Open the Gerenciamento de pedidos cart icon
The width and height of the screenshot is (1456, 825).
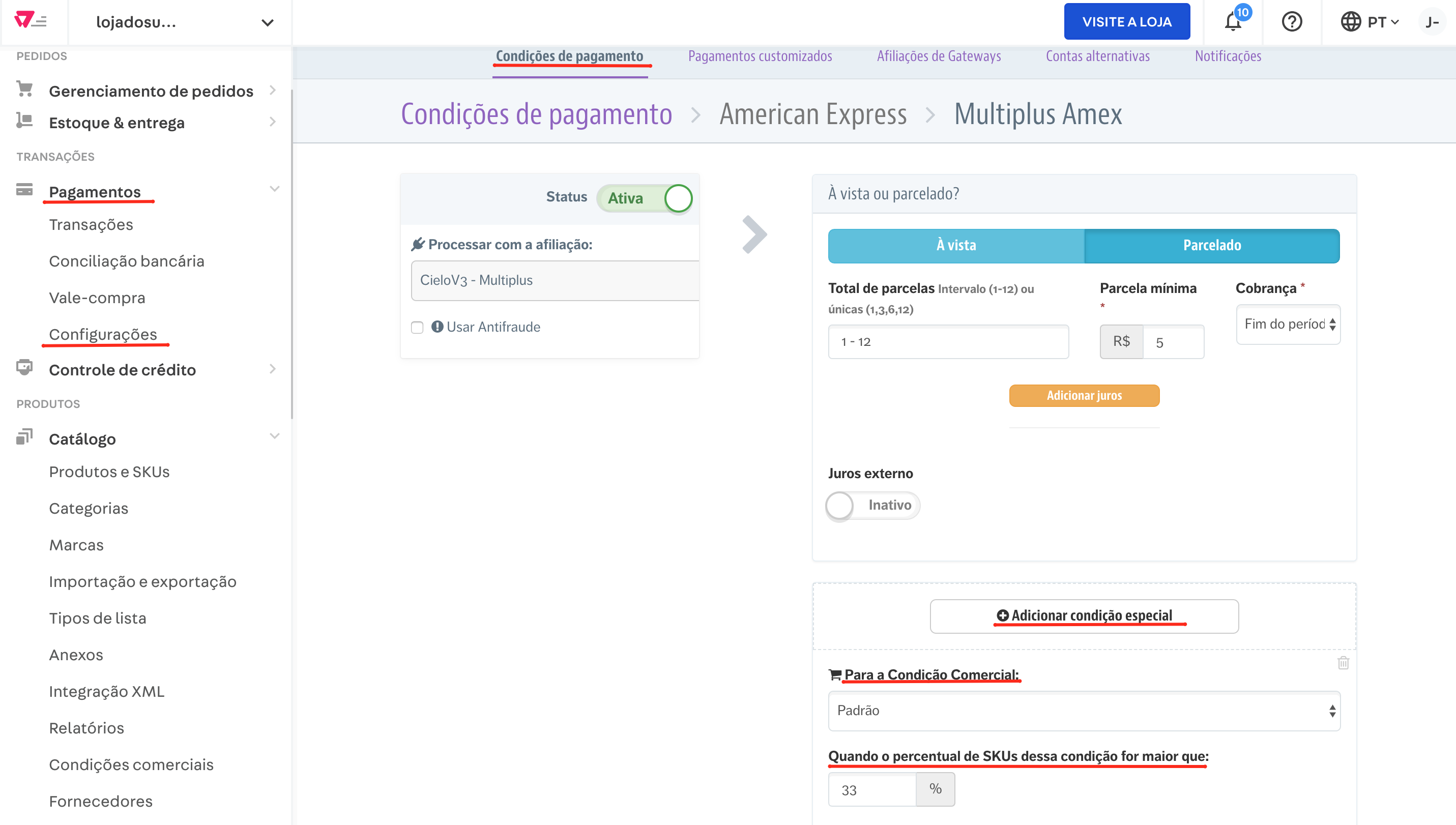click(24, 90)
